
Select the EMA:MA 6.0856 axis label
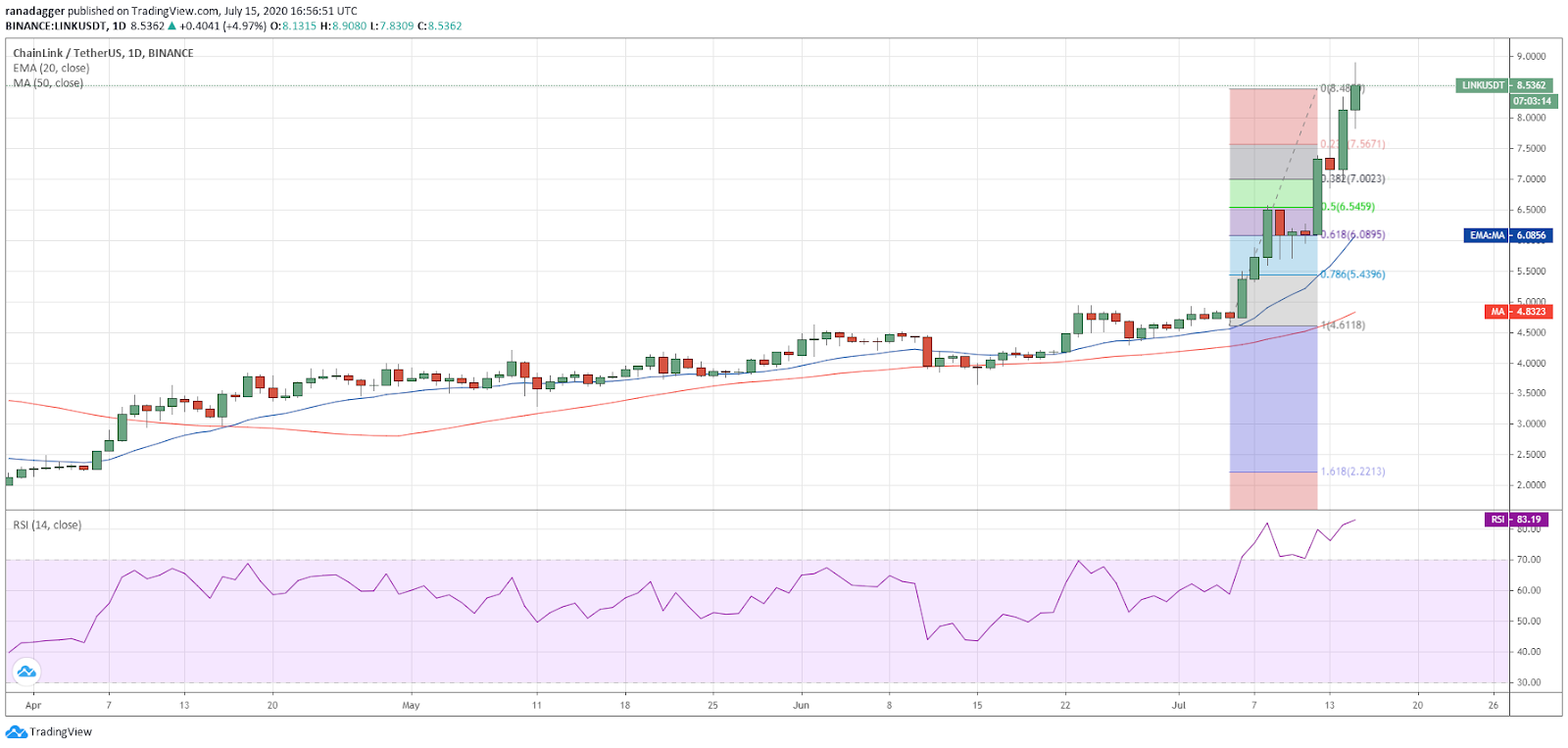pos(1507,235)
